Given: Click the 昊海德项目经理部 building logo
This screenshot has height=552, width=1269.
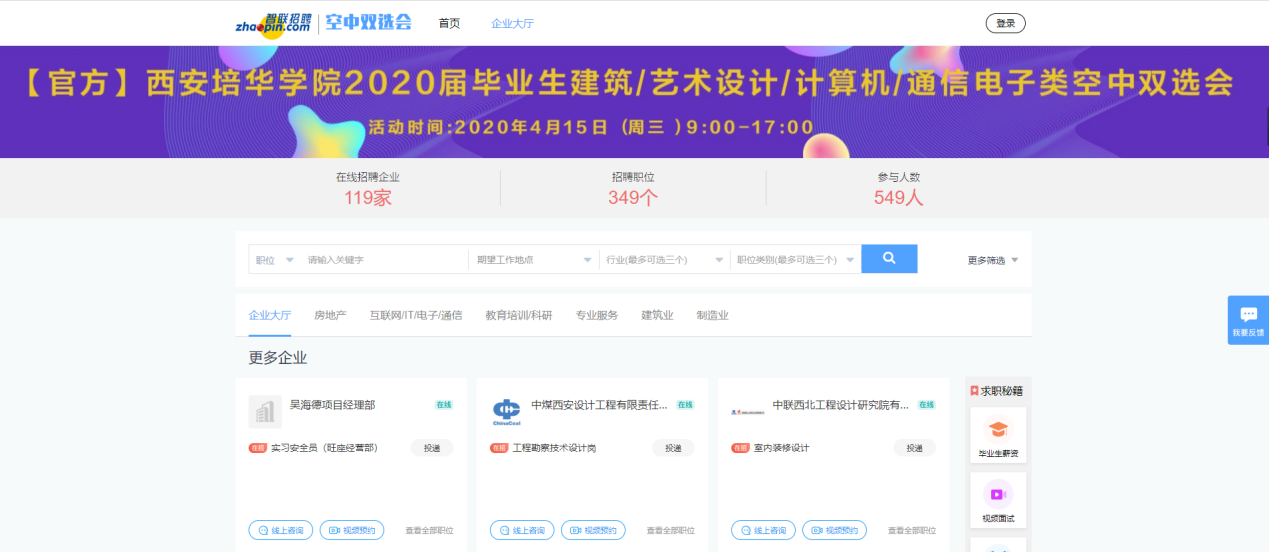Looking at the screenshot, I should 265,411.
